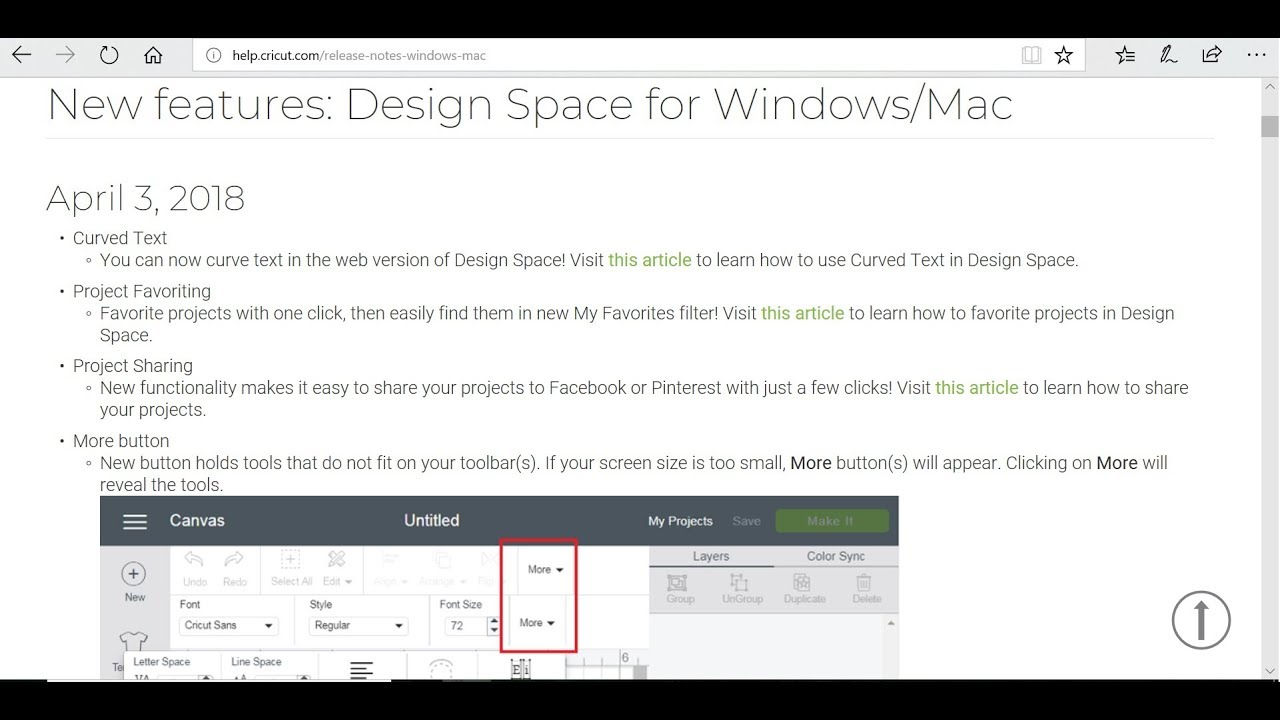1280x720 pixels.
Task: Click the New project plus icon
Action: pyautogui.click(x=134, y=574)
